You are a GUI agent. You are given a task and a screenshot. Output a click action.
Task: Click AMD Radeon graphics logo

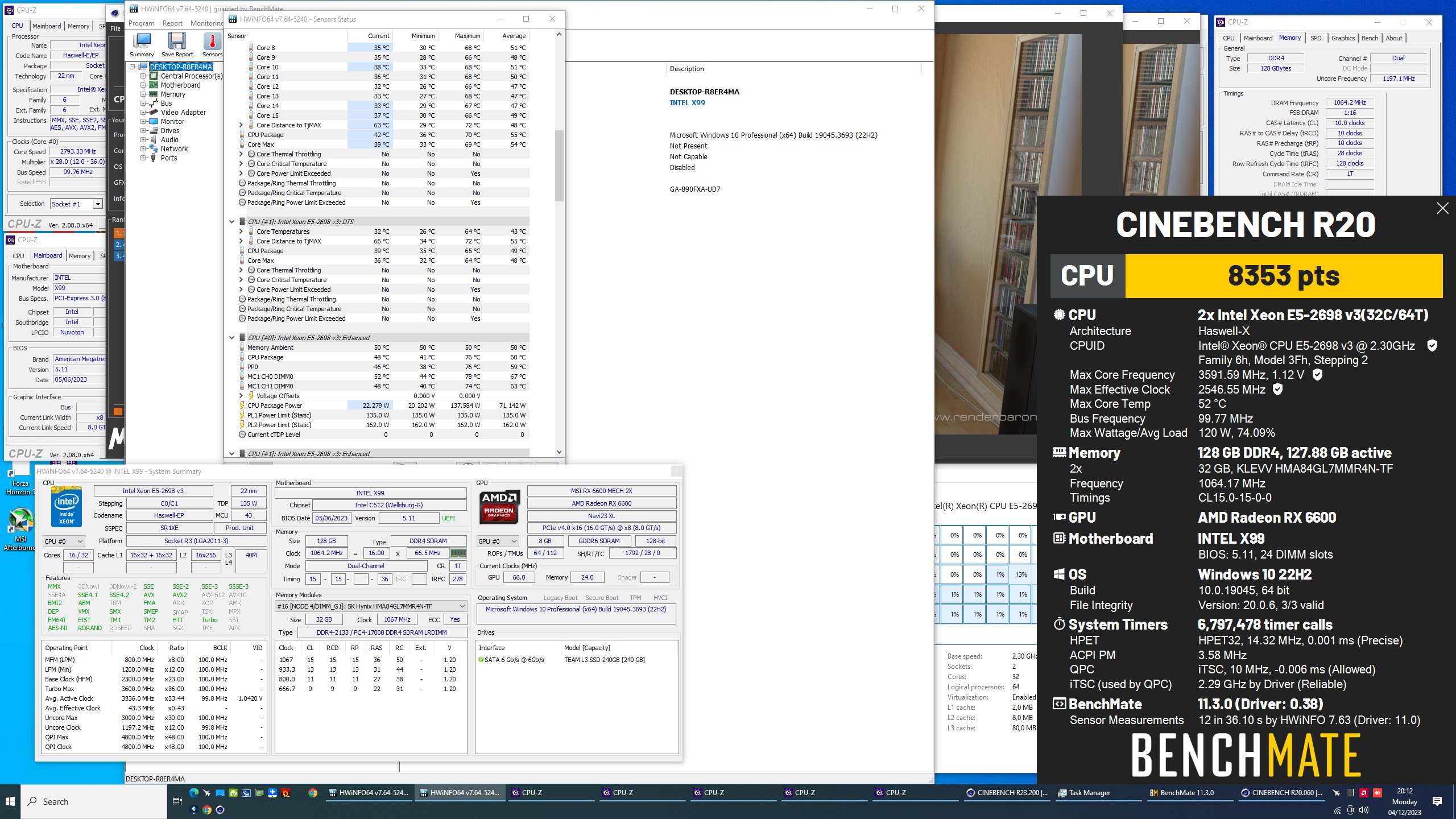[x=499, y=506]
